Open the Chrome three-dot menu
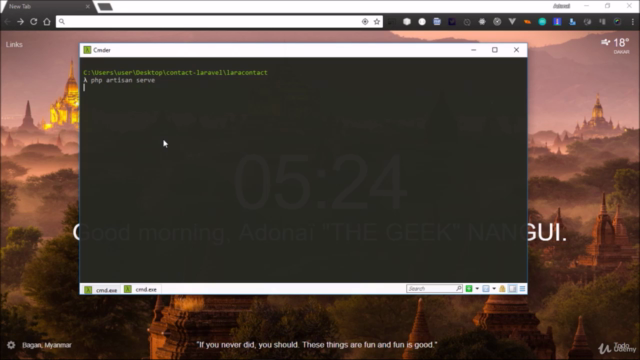The width and height of the screenshot is (640, 360). tap(632, 22)
